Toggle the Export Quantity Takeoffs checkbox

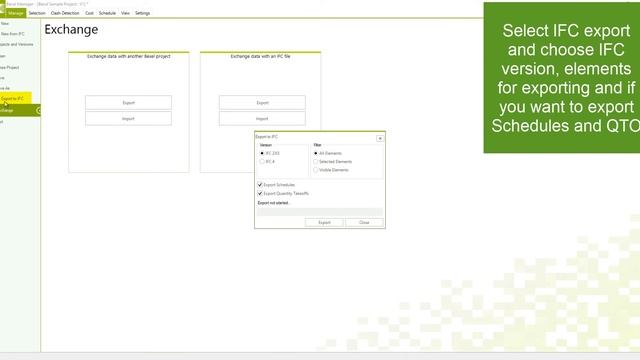pyautogui.click(x=260, y=193)
